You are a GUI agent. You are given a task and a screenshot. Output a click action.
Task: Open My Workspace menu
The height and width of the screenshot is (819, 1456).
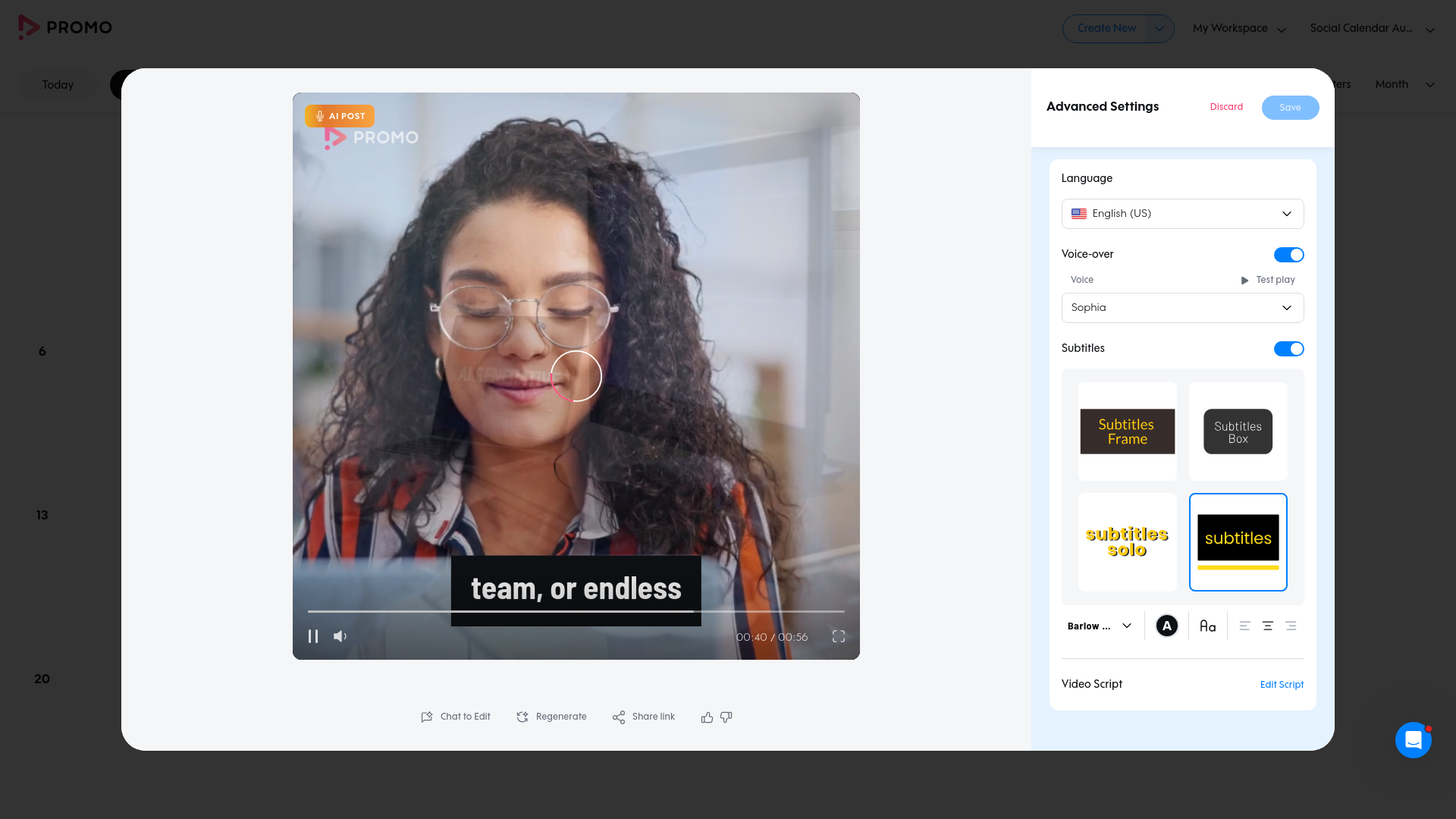point(1239,29)
